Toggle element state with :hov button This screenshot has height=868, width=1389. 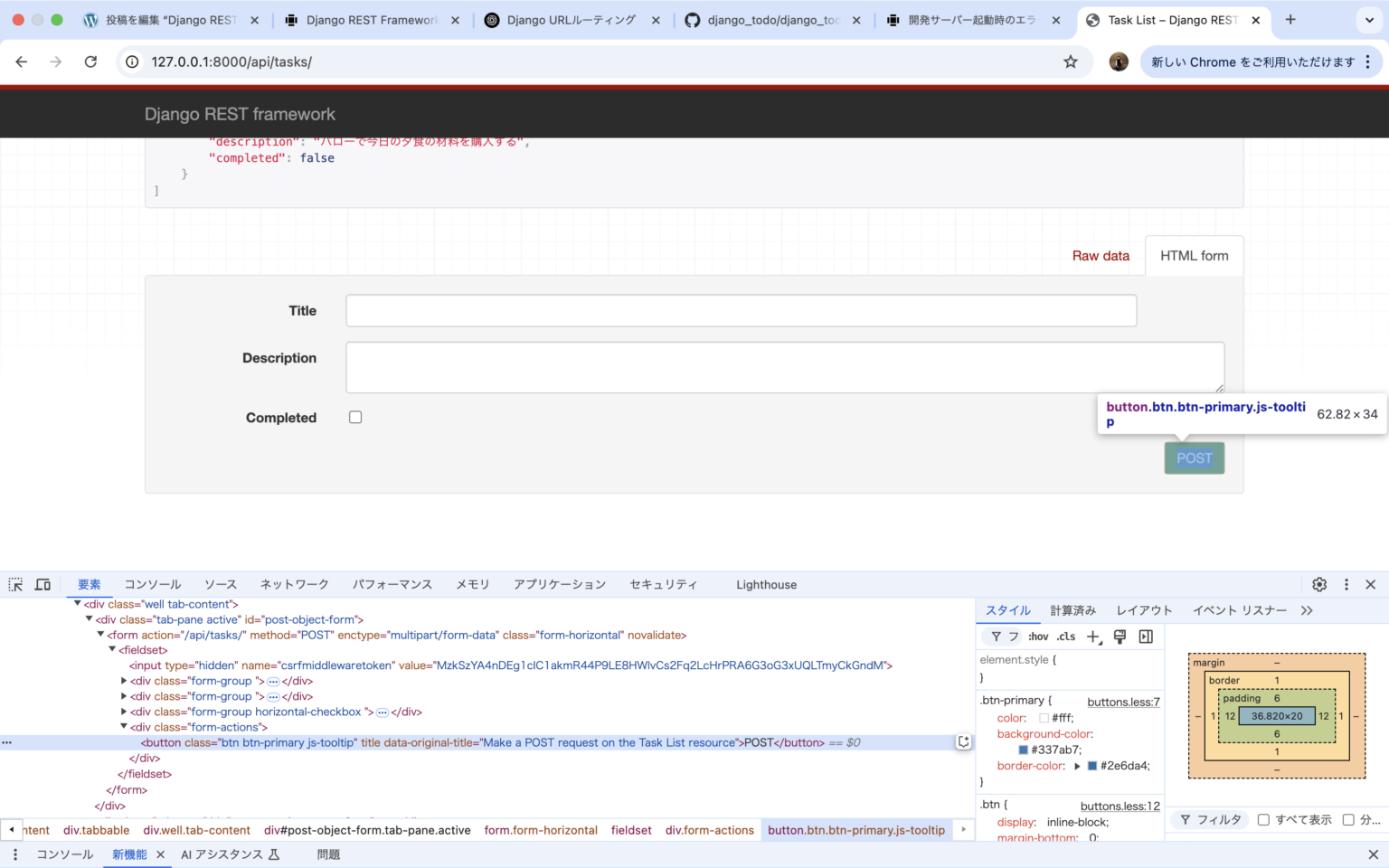pyautogui.click(x=1038, y=637)
